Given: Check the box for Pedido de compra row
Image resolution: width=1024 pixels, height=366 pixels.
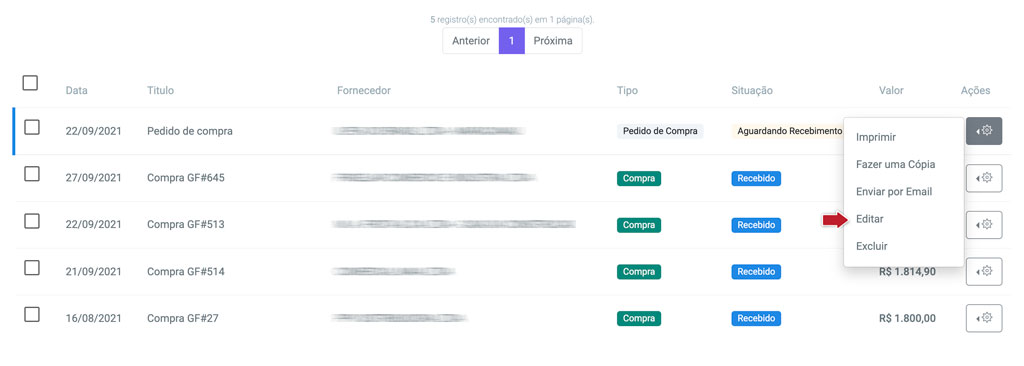Looking at the screenshot, I should point(32,127).
